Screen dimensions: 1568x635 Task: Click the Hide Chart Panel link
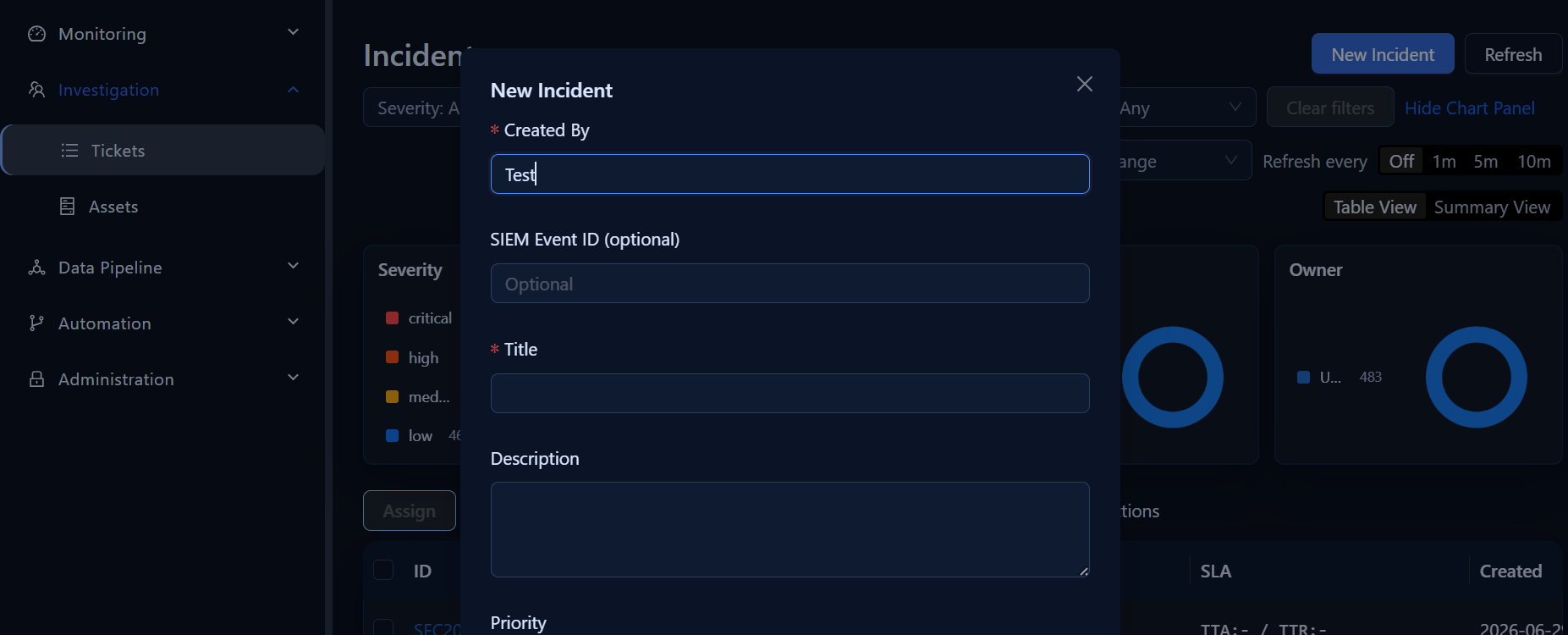tap(1469, 108)
